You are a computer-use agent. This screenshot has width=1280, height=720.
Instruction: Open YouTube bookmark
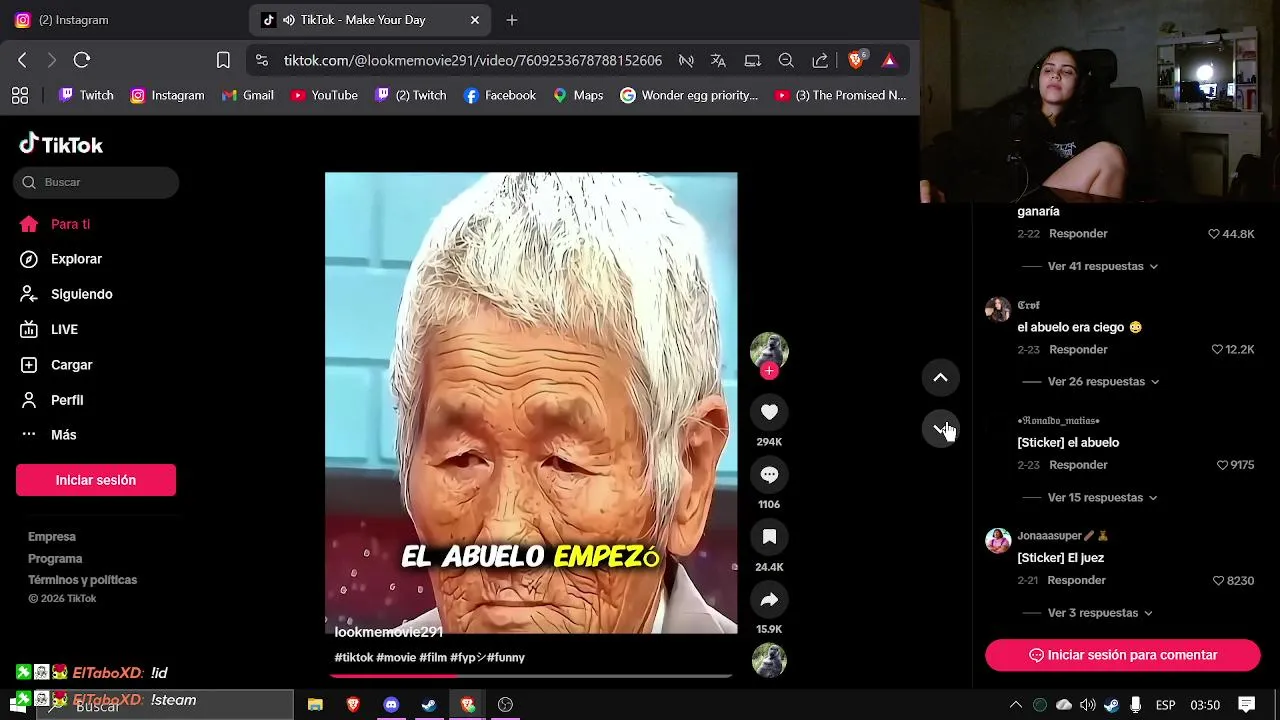[x=324, y=95]
